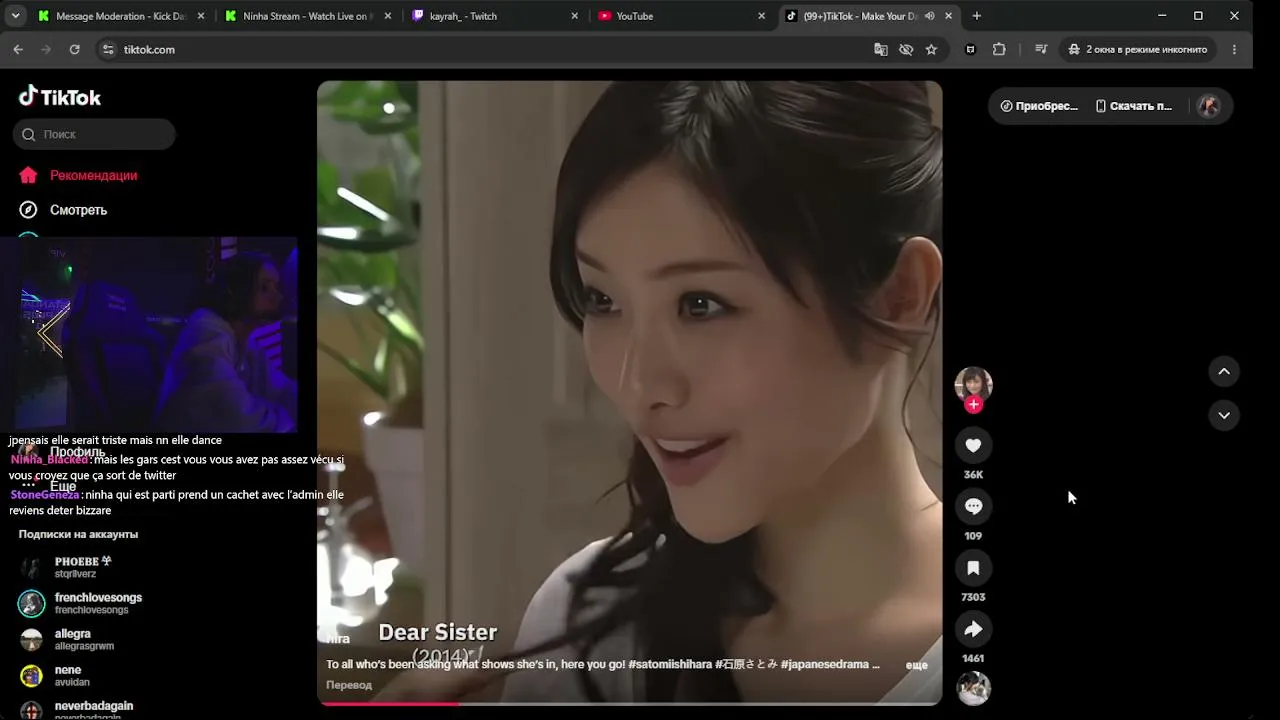
Task: Switch to the Message Moderation Kick tab
Action: pyautogui.click(x=120, y=16)
